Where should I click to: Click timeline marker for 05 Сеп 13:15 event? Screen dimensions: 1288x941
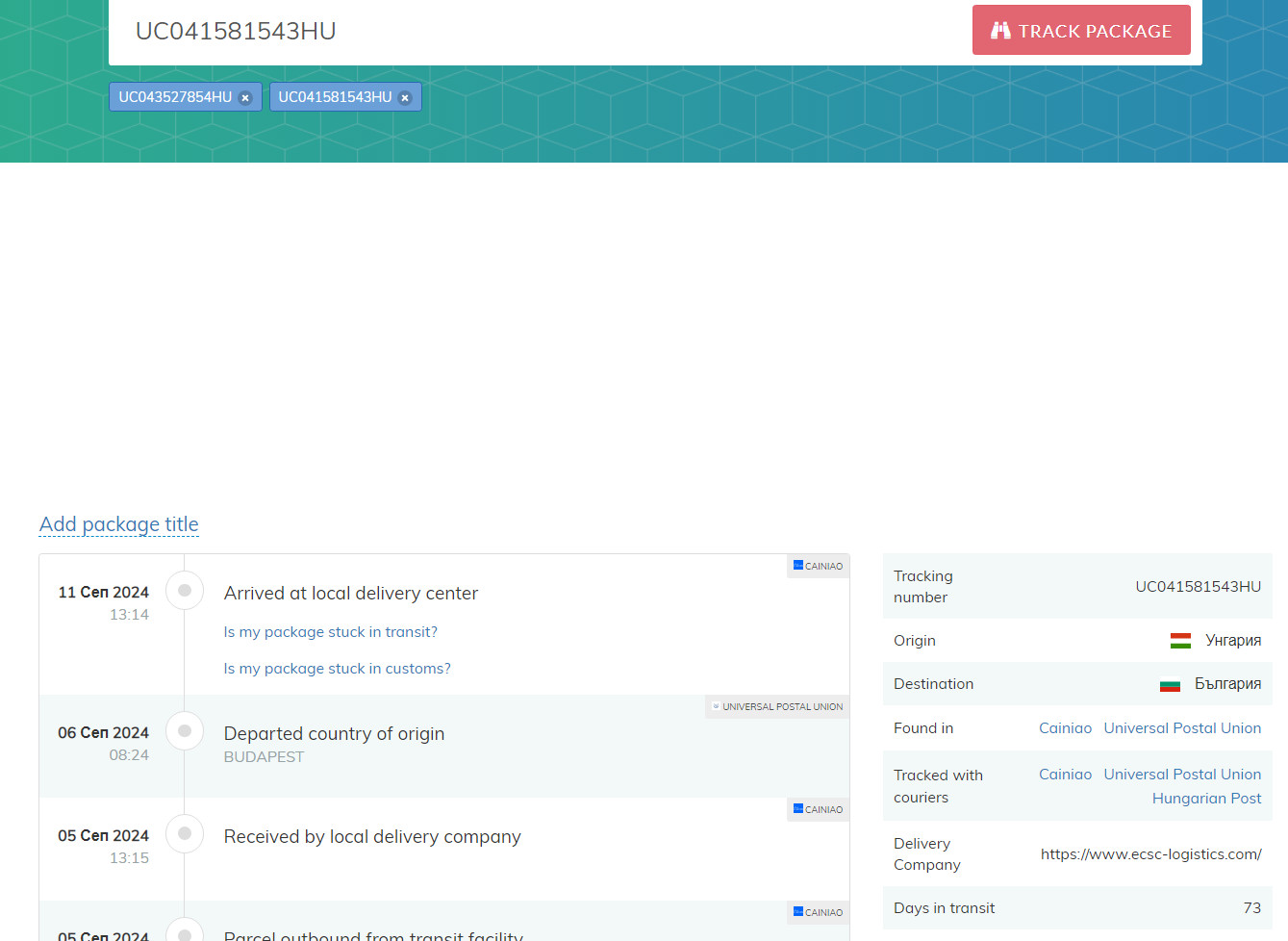click(x=185, y=834)
